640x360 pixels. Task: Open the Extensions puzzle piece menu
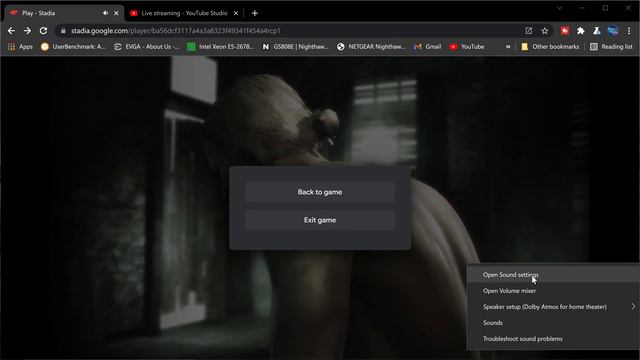pyautogui.click(x=580, y=31)
